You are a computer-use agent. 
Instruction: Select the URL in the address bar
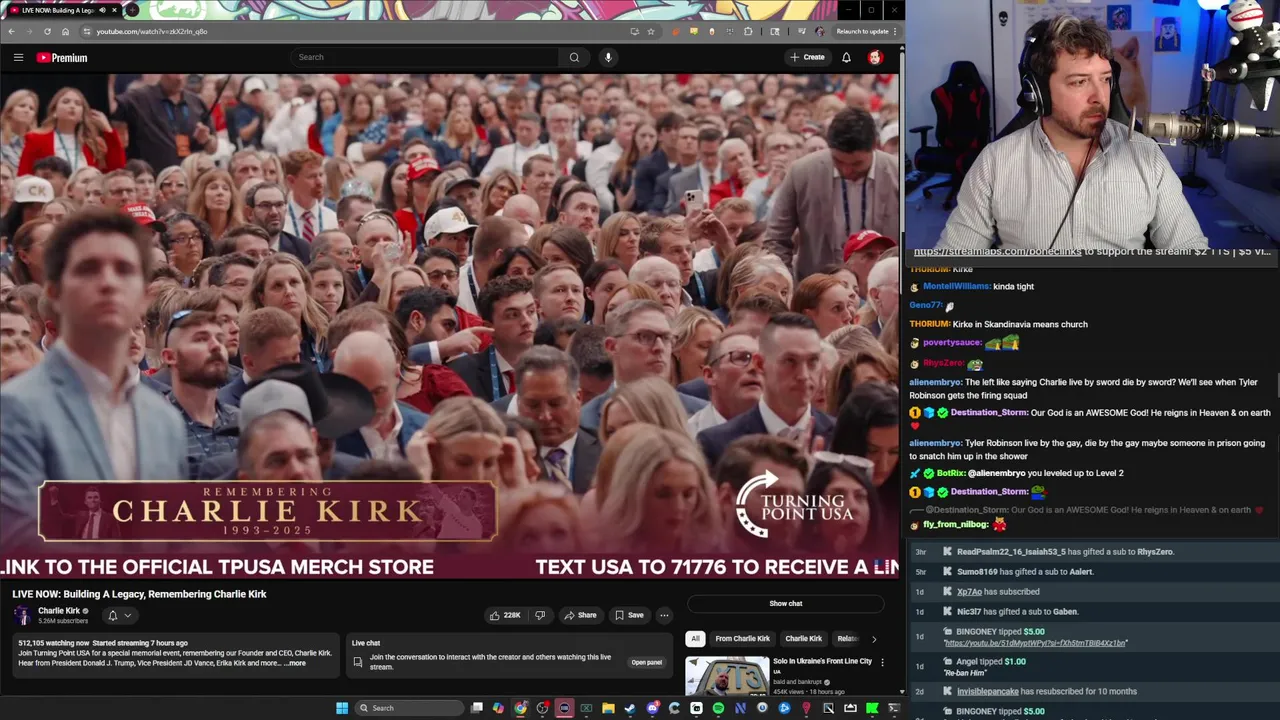click(x=152, y=31)
